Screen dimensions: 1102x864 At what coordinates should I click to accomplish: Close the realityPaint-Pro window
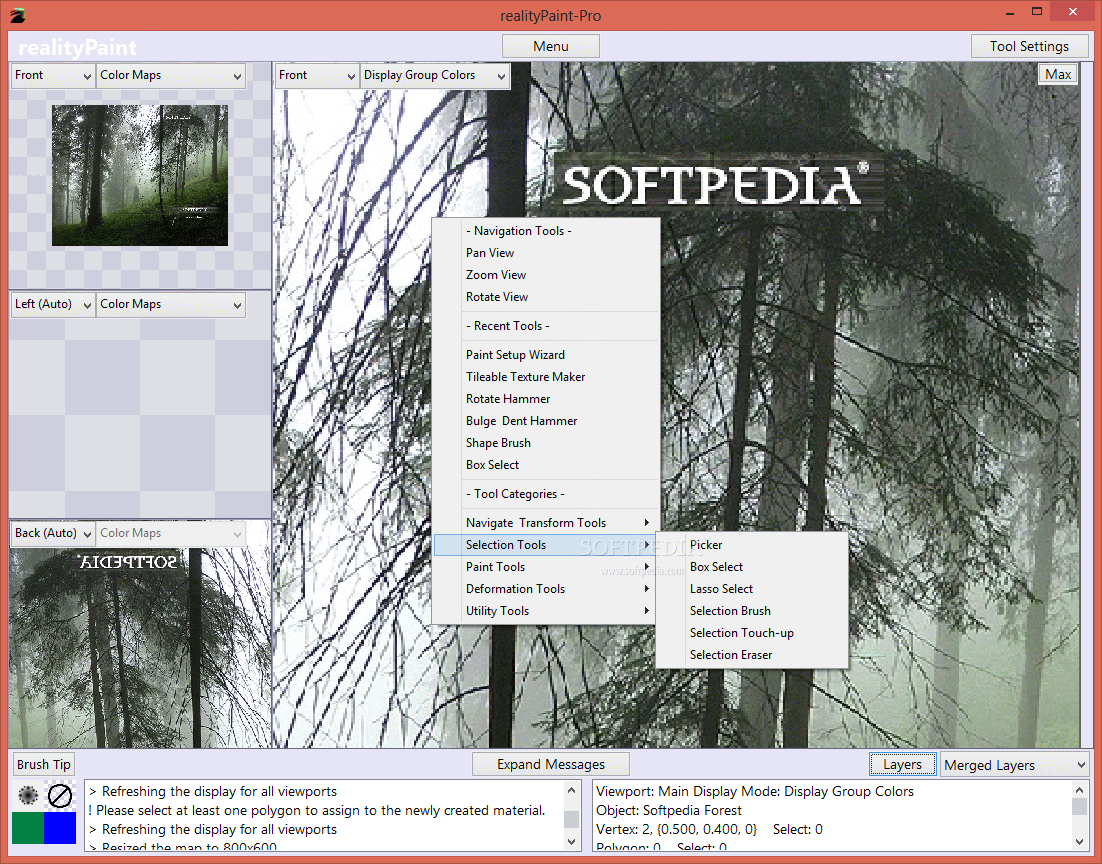[1072, 12]
